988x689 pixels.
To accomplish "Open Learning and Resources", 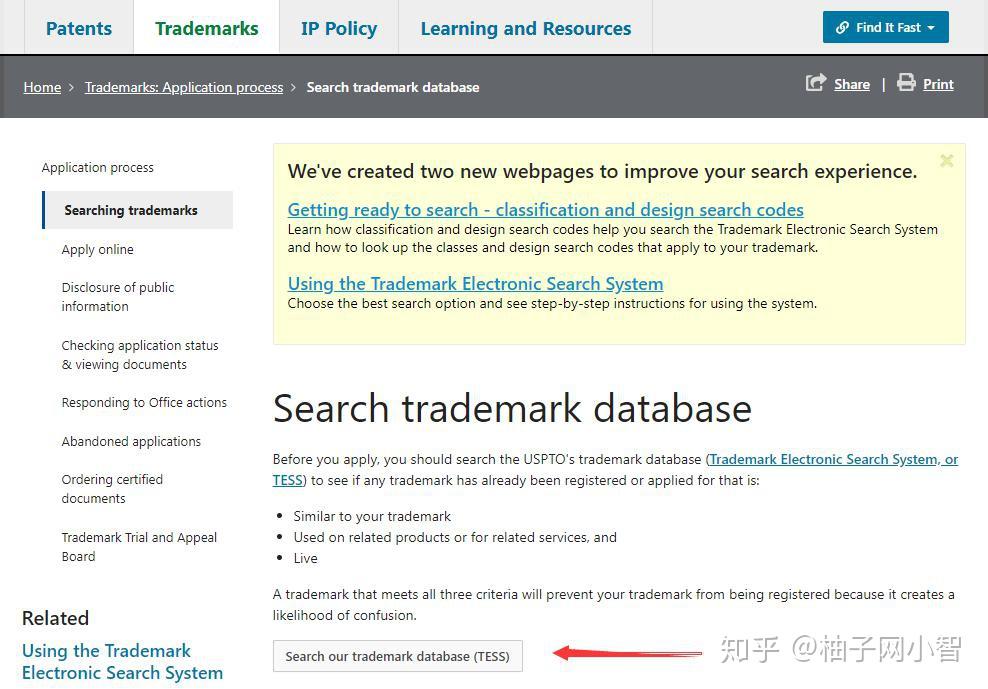I will point(525,28).
